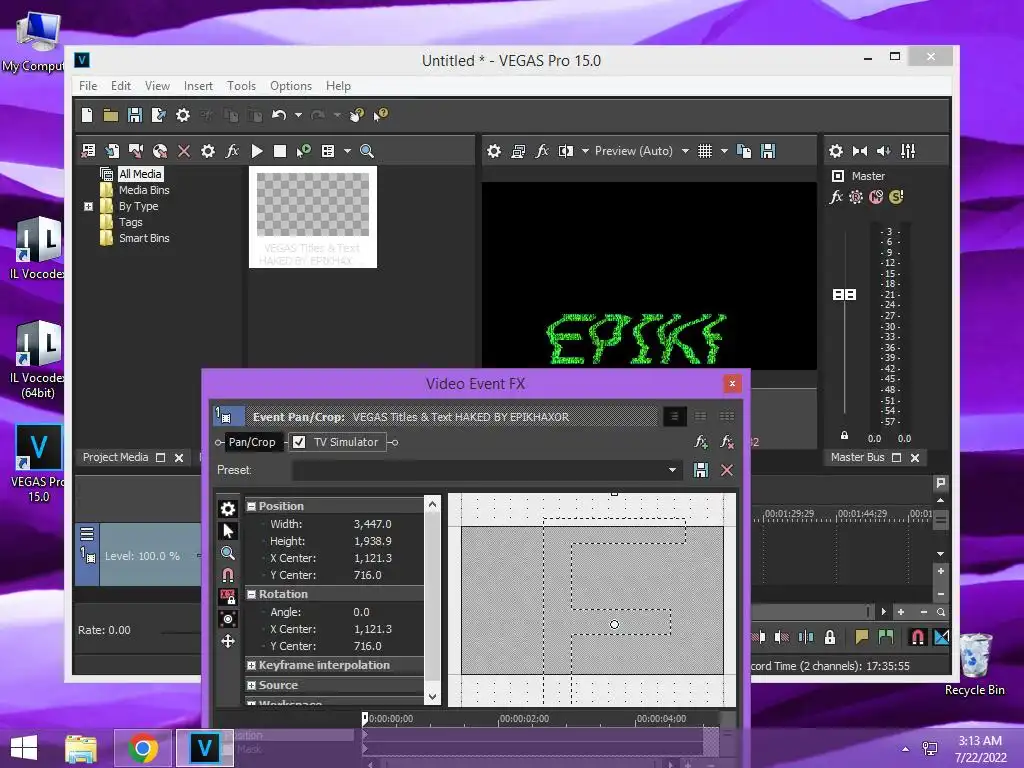Create a new project from main toolbar
This screenshot has width=1024, height=768.
point(87,116)
